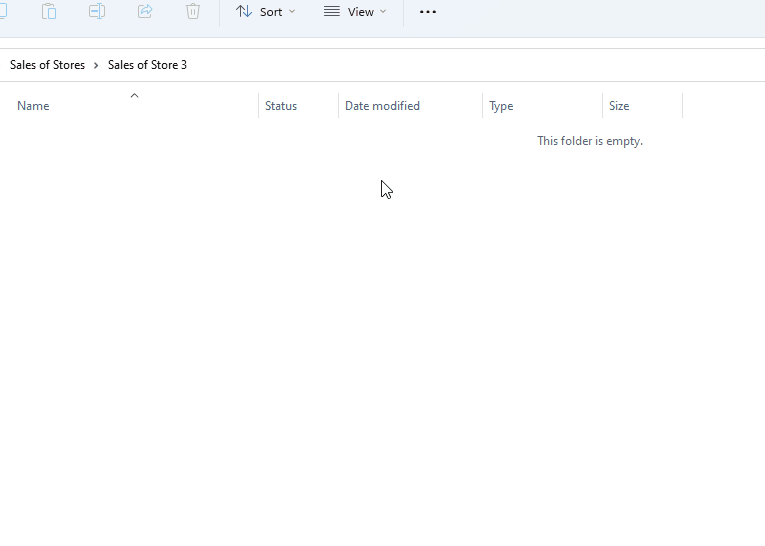The width and height of the screenshot is (765, 546).
Task: Click the address bar blank area
Action: coord(480,65)
